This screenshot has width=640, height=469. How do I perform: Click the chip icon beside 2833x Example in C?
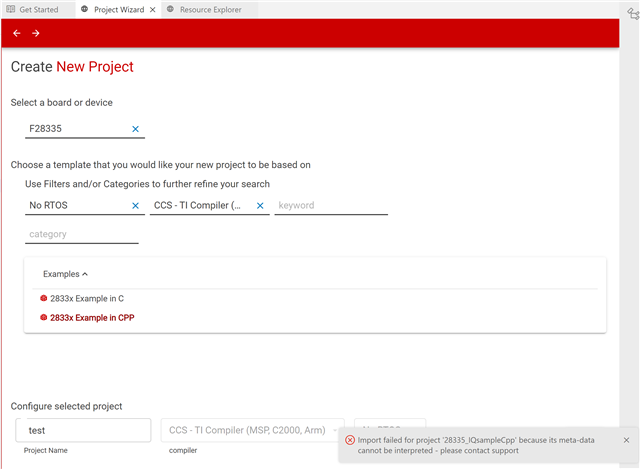click(44, 298)
